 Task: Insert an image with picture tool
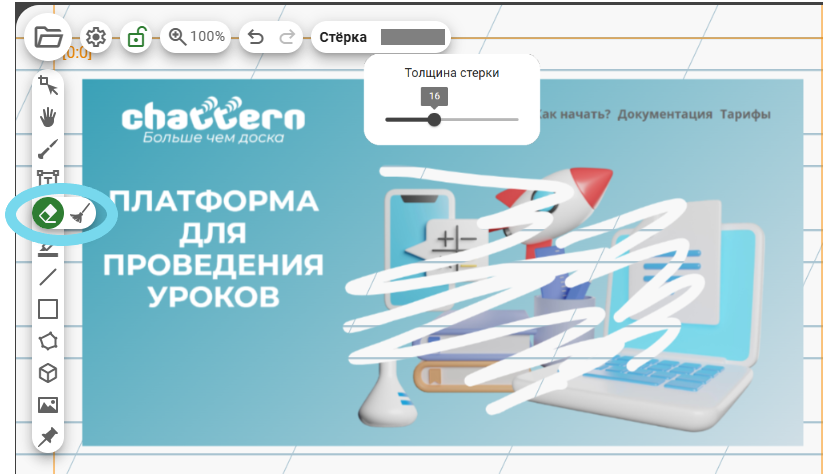point(47,405)
